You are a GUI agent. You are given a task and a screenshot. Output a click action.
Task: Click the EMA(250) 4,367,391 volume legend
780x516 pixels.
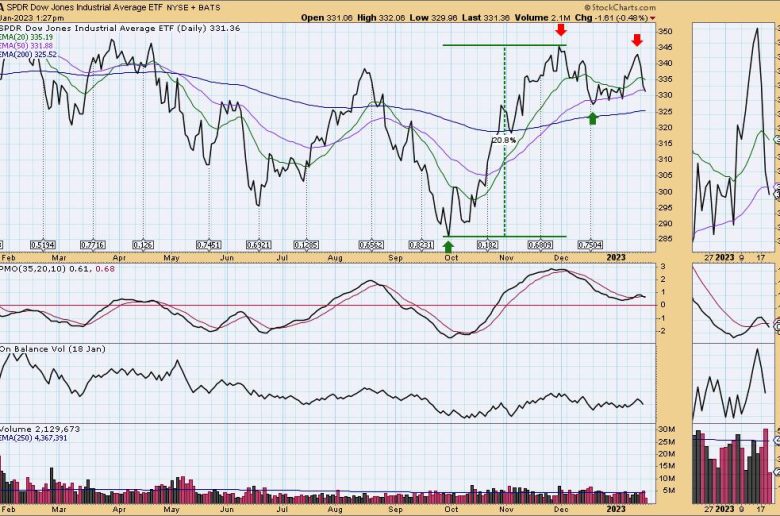click(x=33, y=438)
